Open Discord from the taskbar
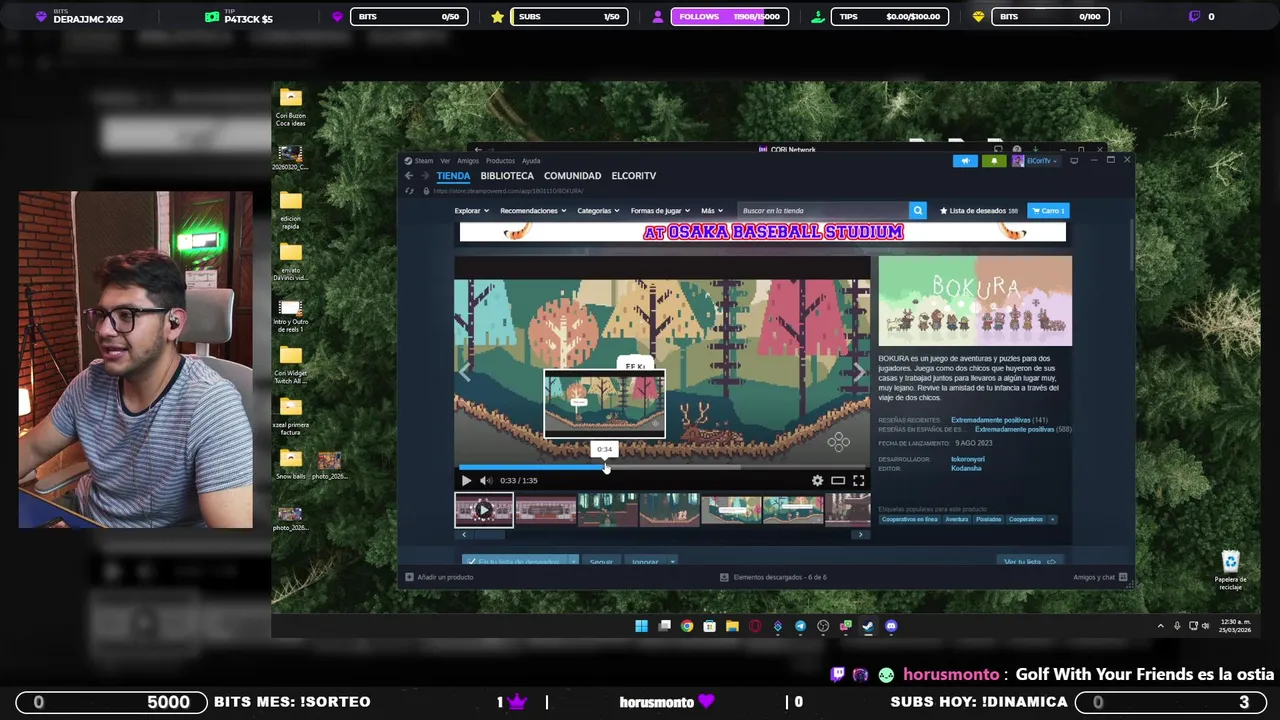The image size is (1280, 720). coord(891,626)
